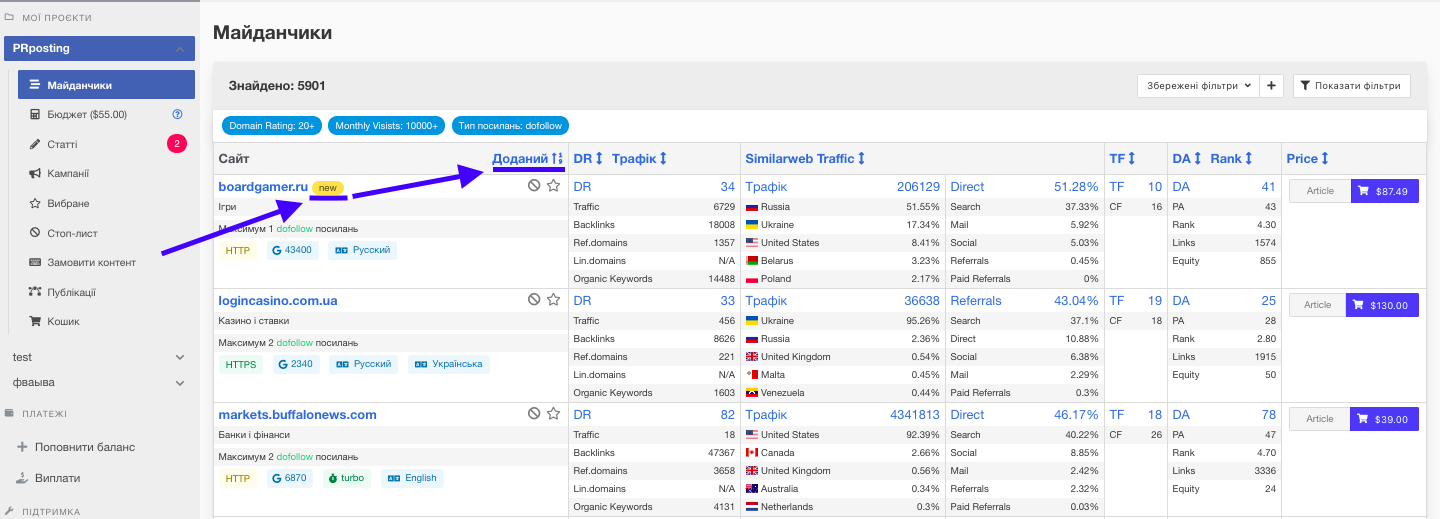Open the Кошик cart section
Viewport: 1440px width, 519px height.
pyautogui.click(x=63, y=322)
